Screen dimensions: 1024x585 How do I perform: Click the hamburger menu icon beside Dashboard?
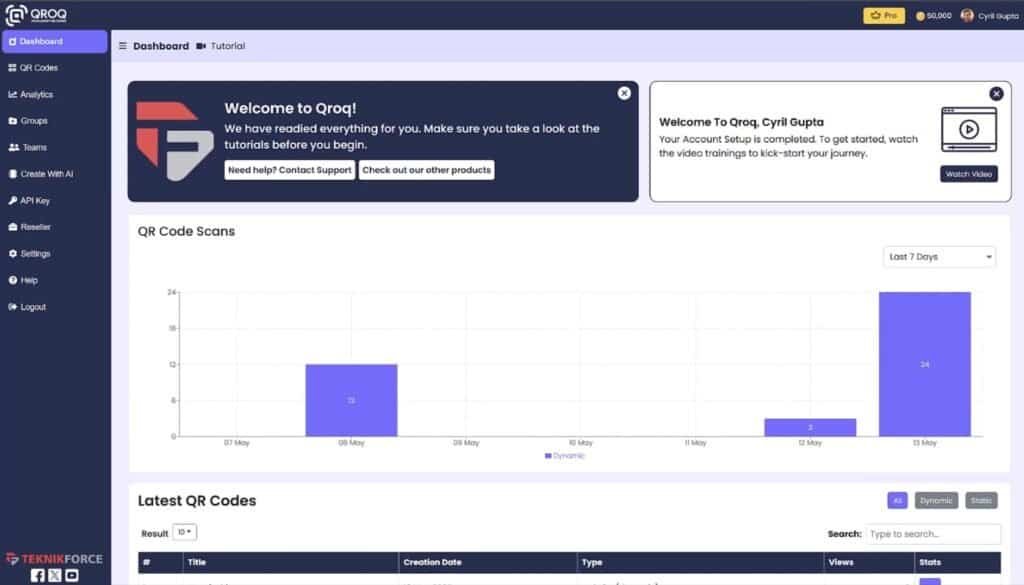(x=122, y=46)
